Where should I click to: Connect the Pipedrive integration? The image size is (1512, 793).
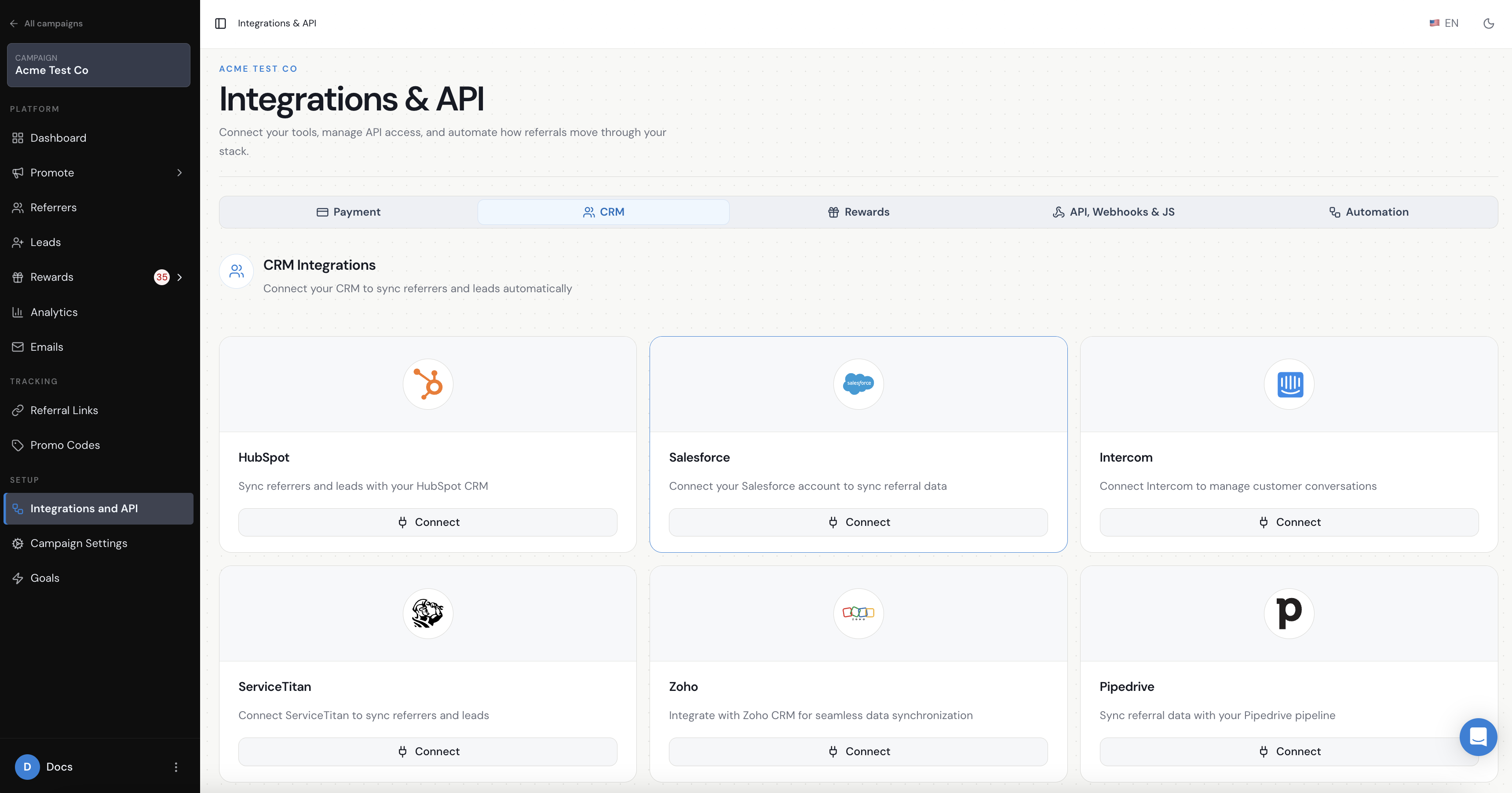[1289, 751]
